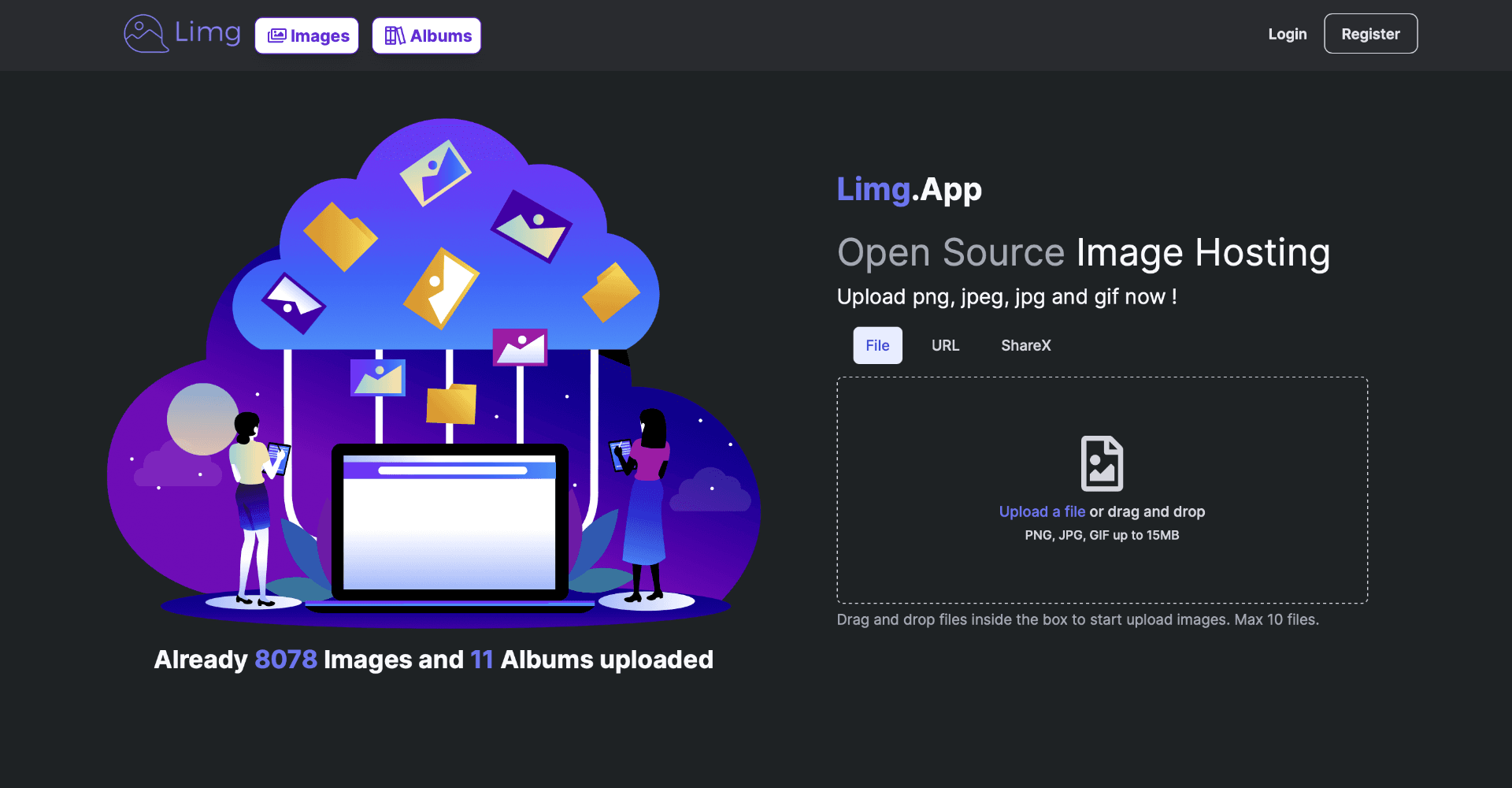This screenshot has height=788, width=1512.
Task: Click the 8078 images count
Action: click(x=286, y=660)
